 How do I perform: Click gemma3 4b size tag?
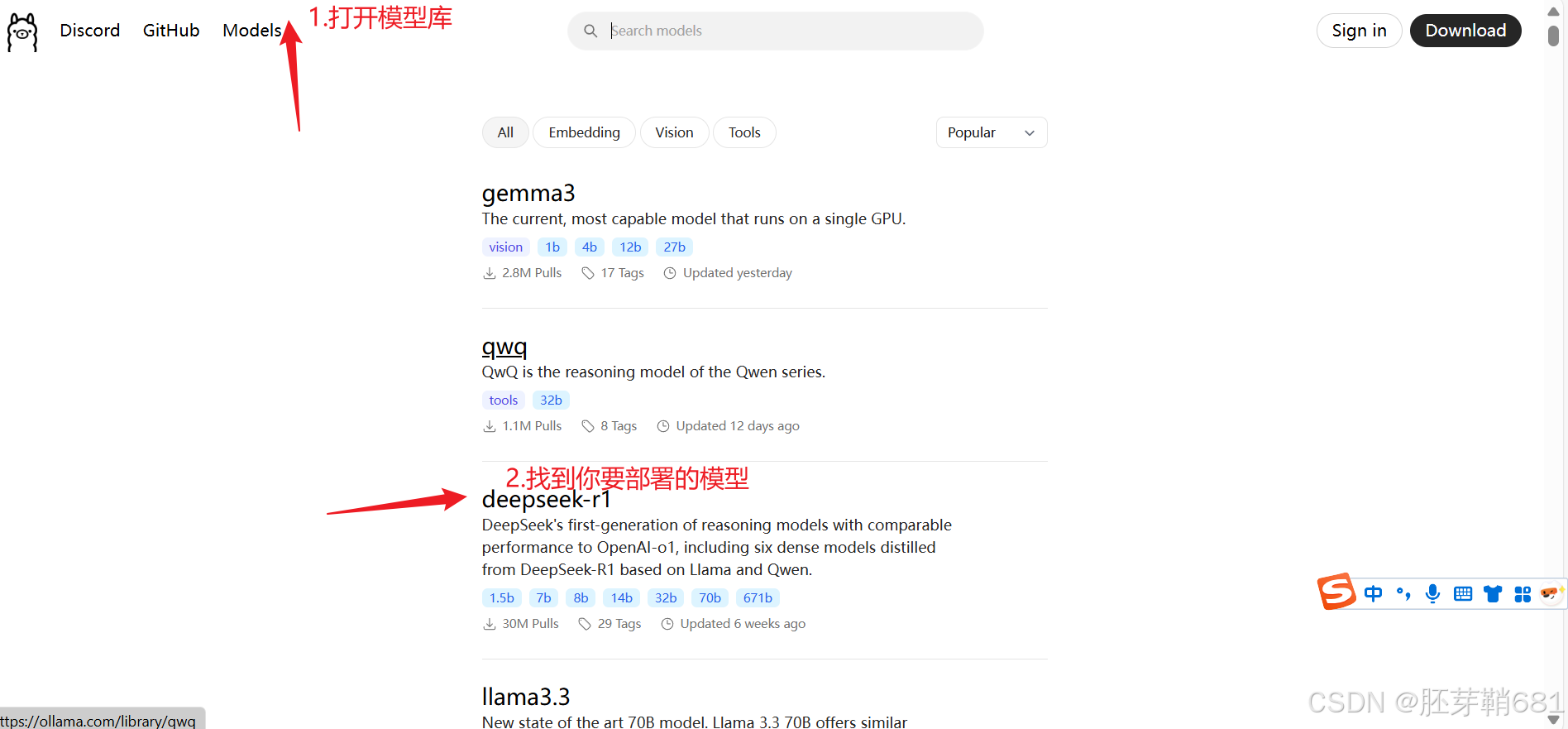[x=590, y=247]
